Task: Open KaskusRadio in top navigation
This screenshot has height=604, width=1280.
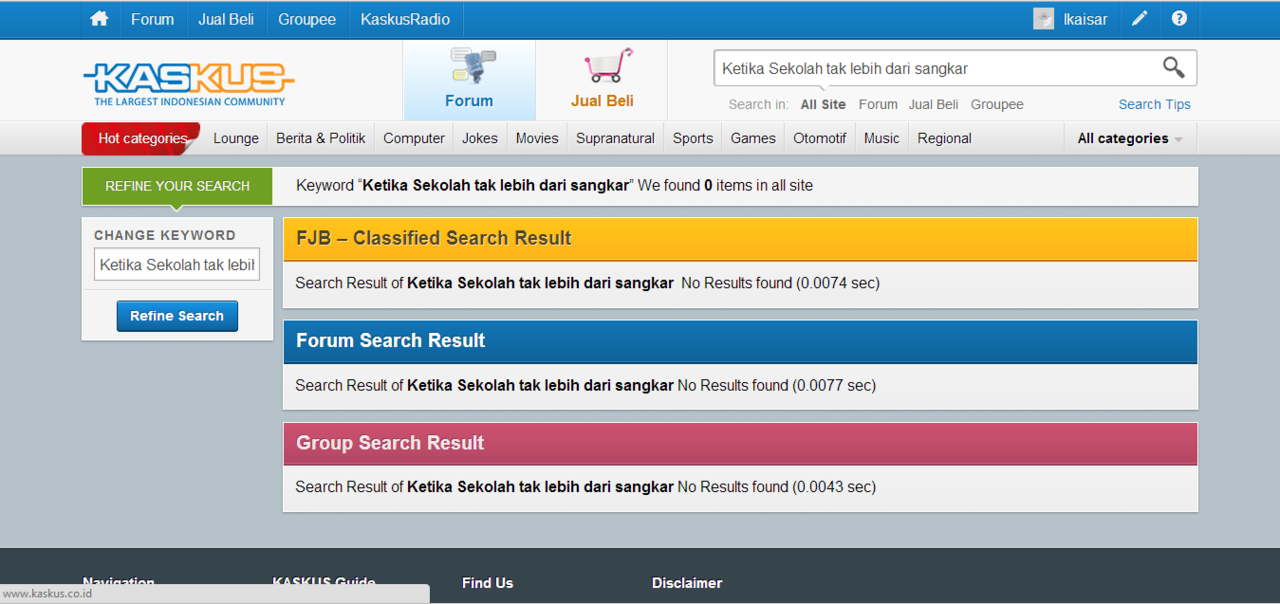Action: point(405,19)
